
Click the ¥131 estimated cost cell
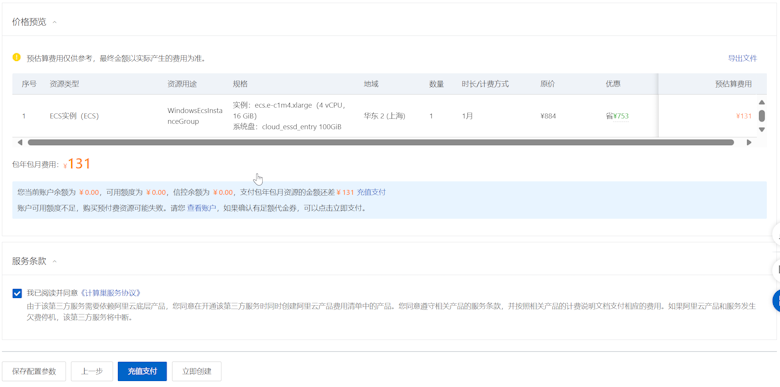[x=744, y=116]
